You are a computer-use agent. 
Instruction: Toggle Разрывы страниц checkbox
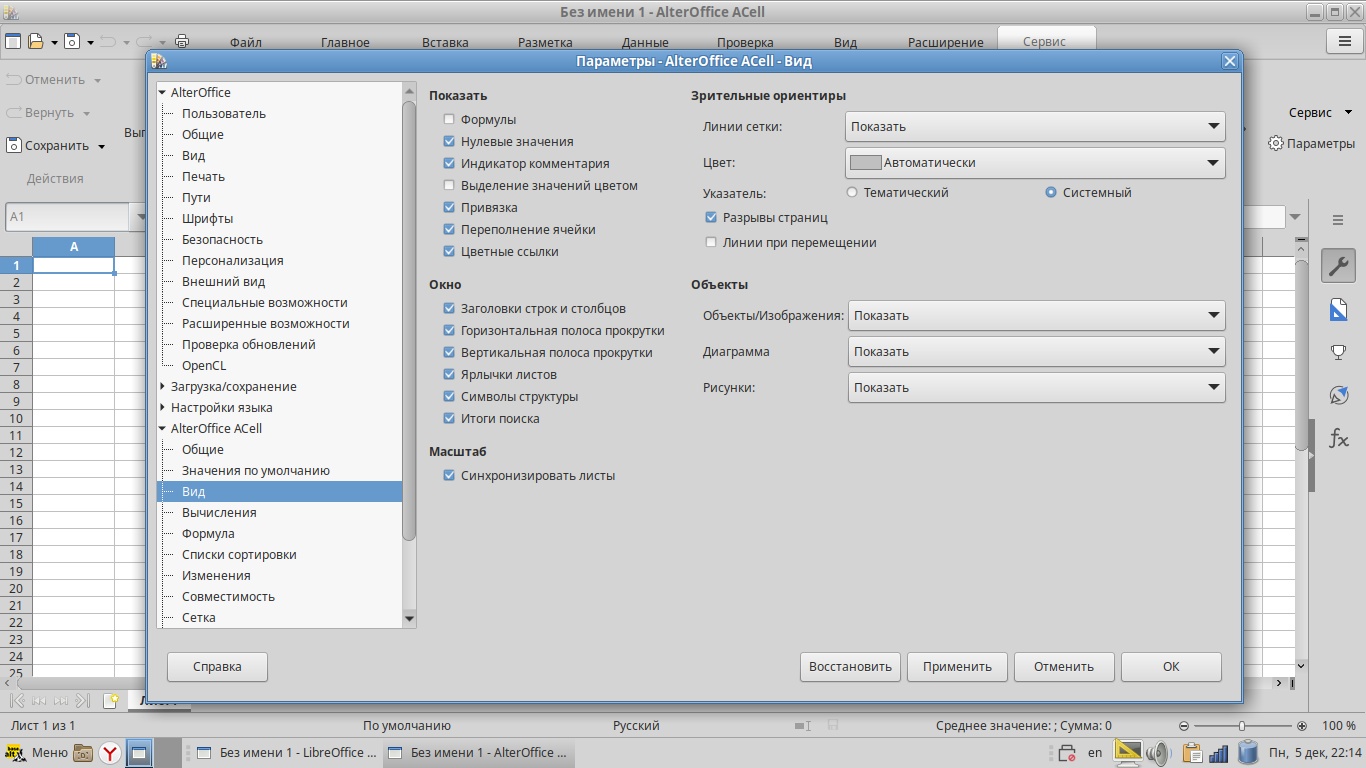tap(711, 217)
